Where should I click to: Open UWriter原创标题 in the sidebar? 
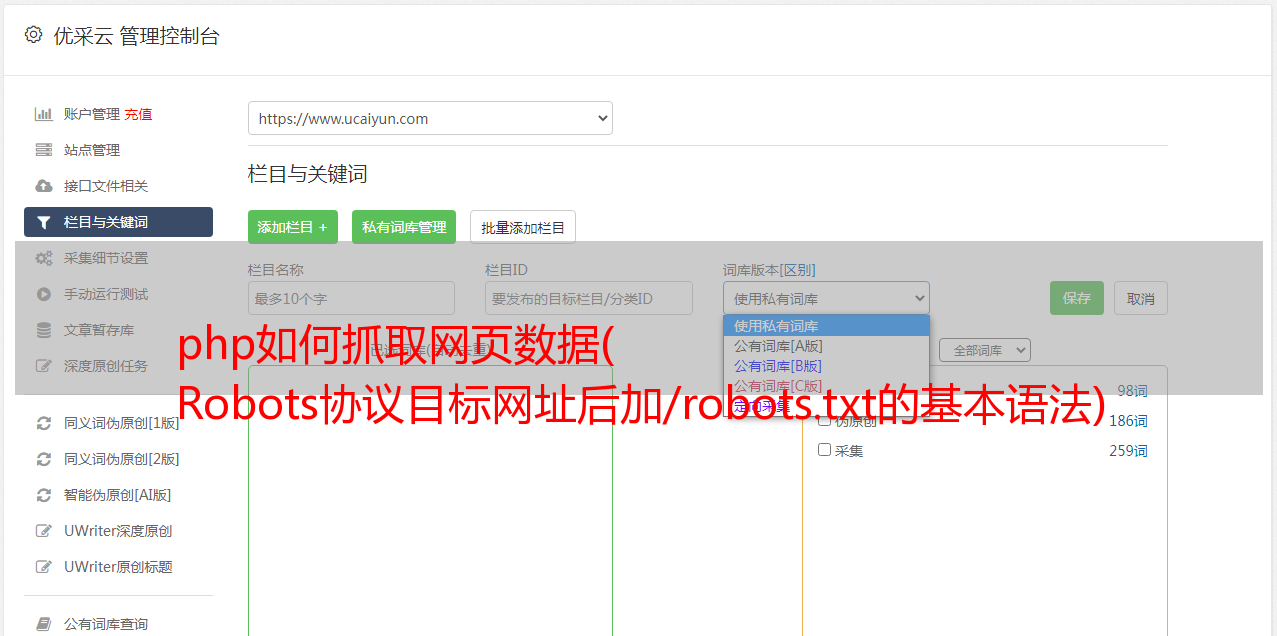[118, 567]
